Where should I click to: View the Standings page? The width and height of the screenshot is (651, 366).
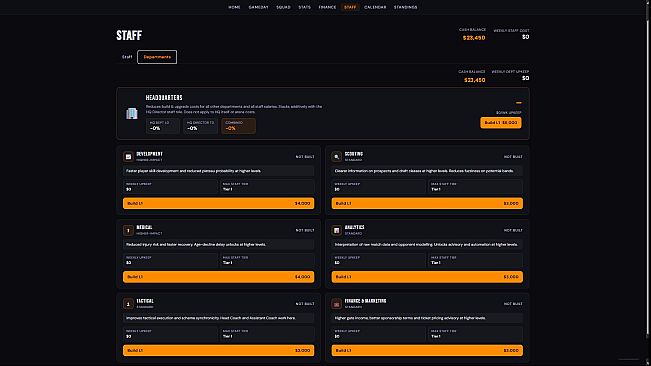point(405,7)
